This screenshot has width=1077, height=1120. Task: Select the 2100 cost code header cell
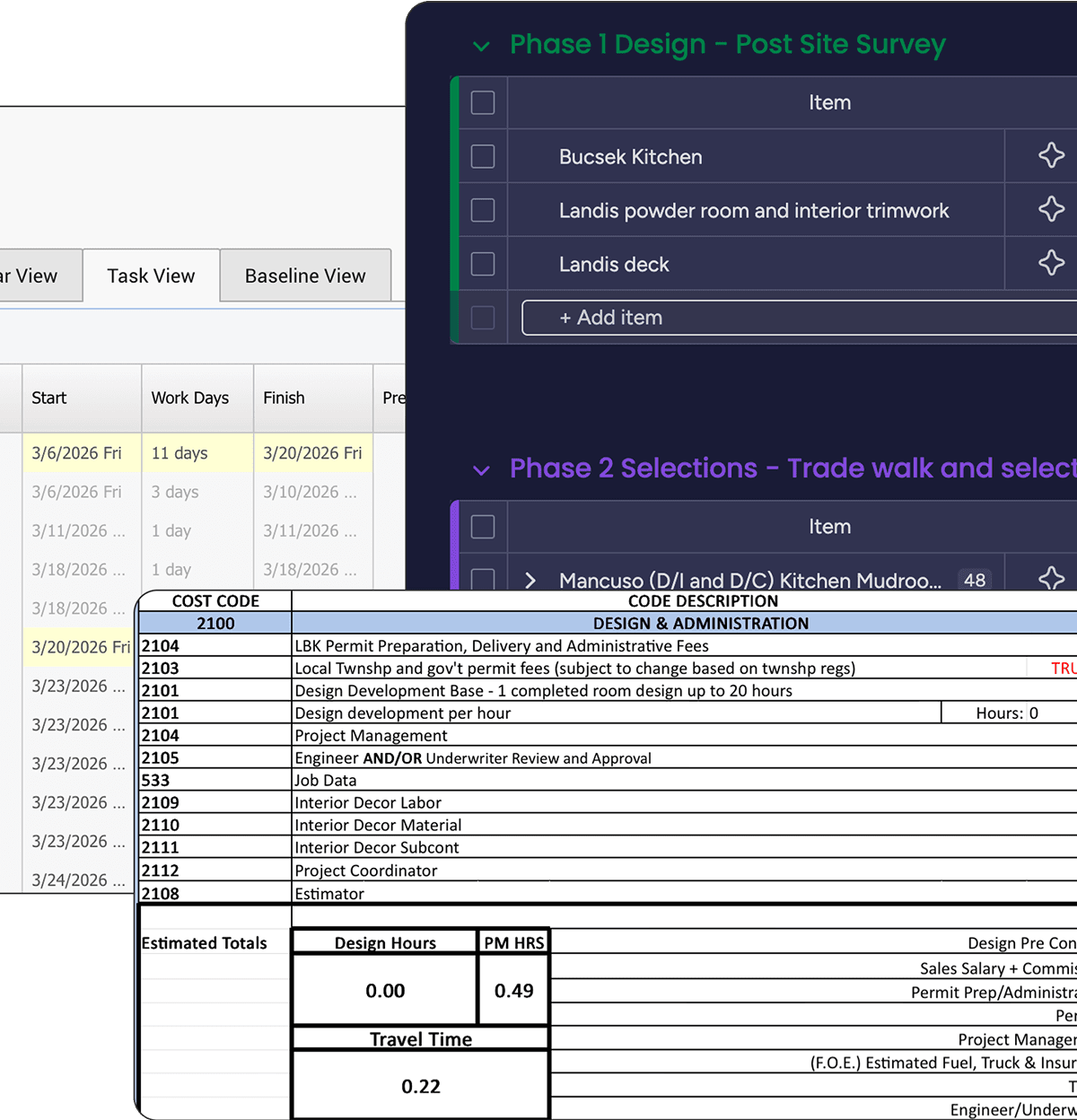(215, 623)
